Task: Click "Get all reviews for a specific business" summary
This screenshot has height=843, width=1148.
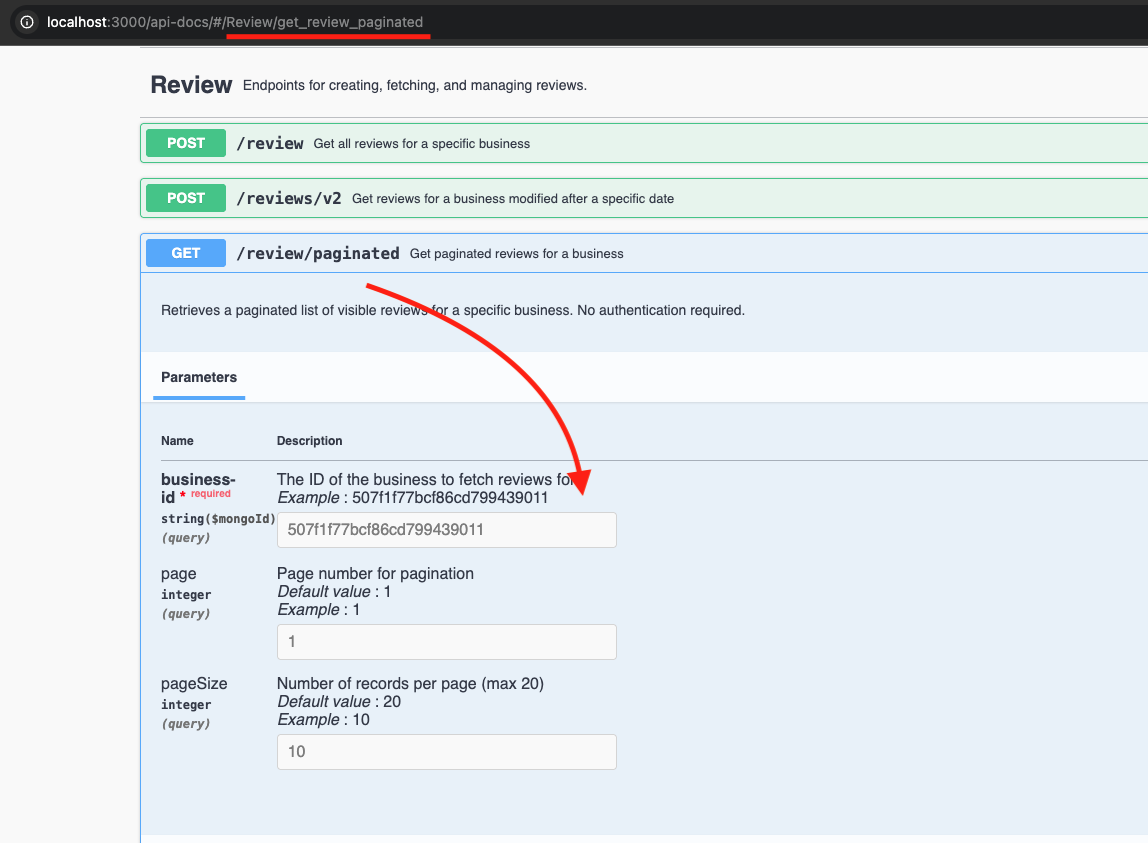Action: (422, 144)
